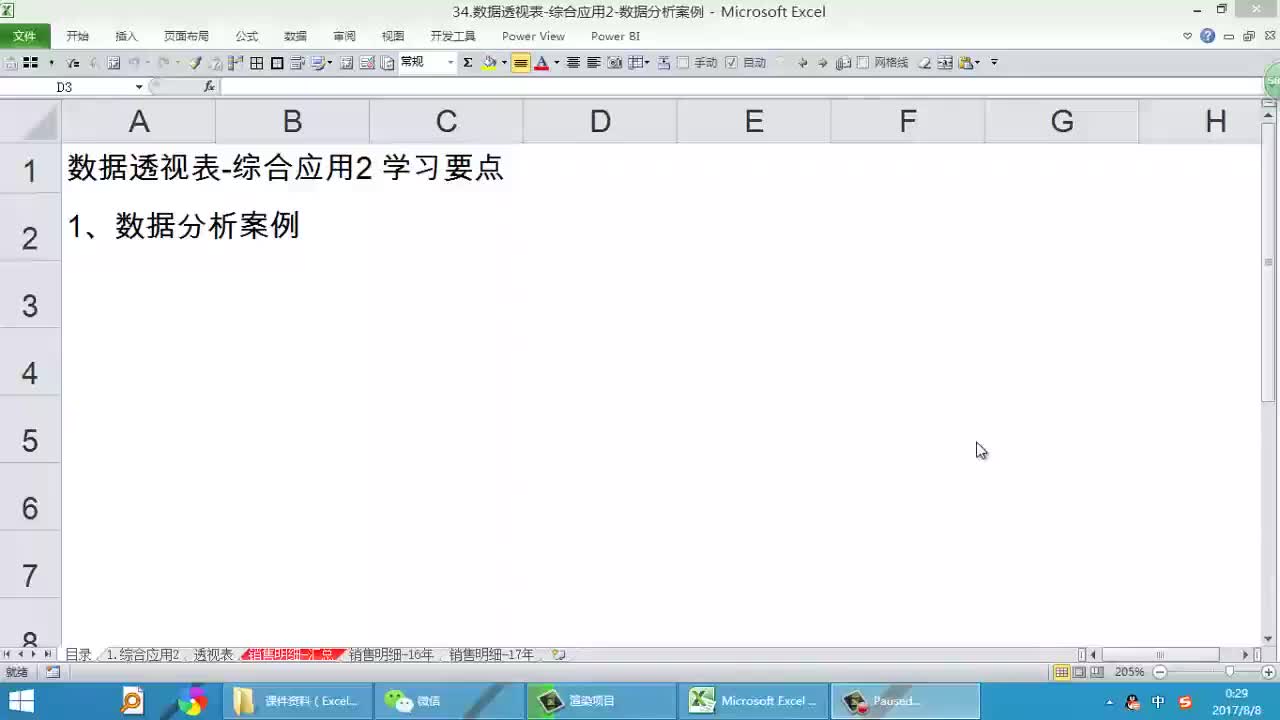Switch to the 开发工具 ribbon tab
This screenshot has height=720, width=1280.
453,36
